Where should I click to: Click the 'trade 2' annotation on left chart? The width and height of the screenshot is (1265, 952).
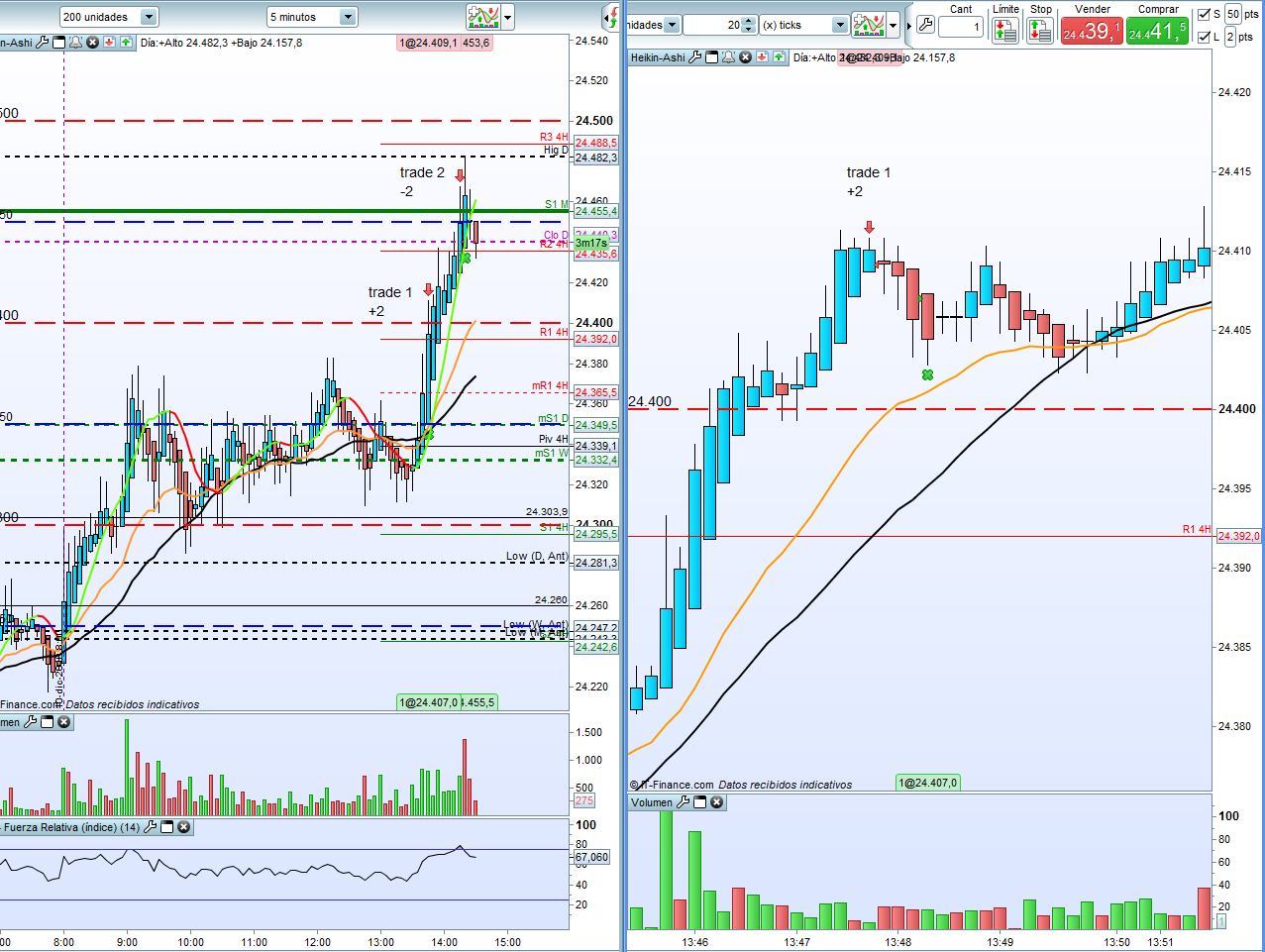(x=422, y=172)
